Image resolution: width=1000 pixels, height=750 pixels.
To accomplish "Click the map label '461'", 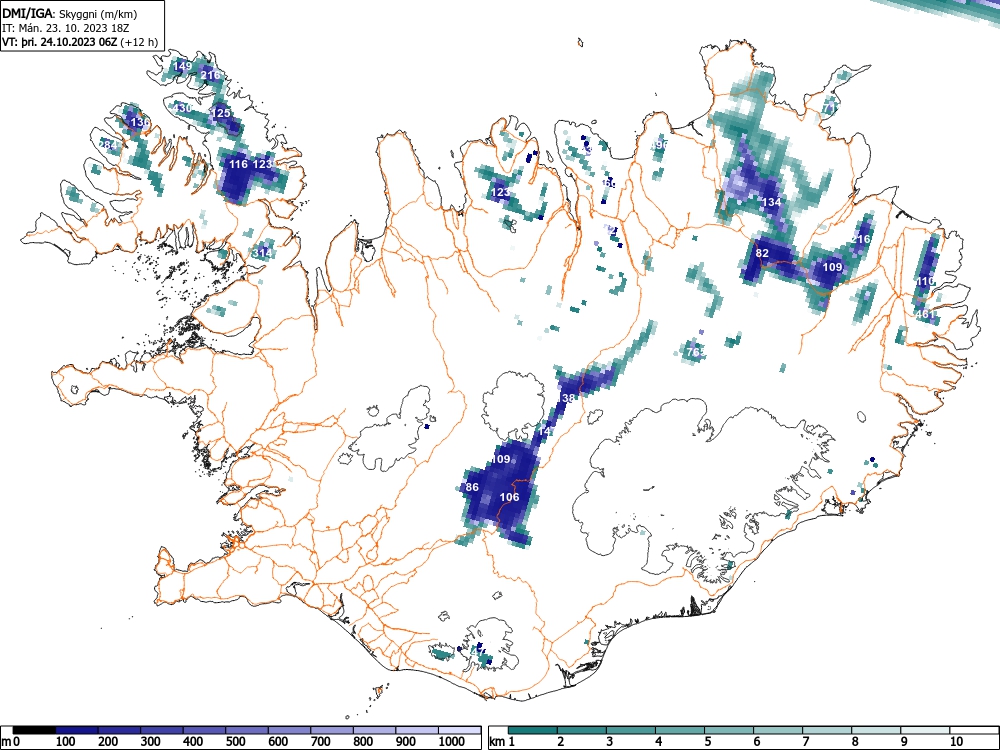I will (925, 314).
